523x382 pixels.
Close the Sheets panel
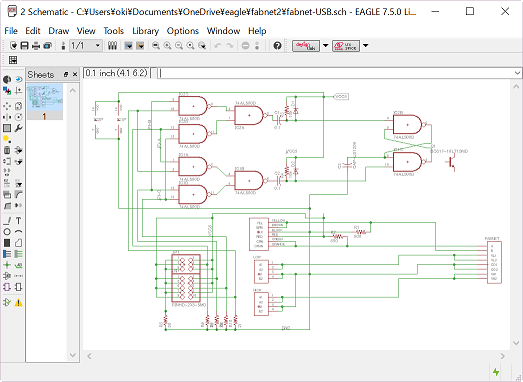75,74
